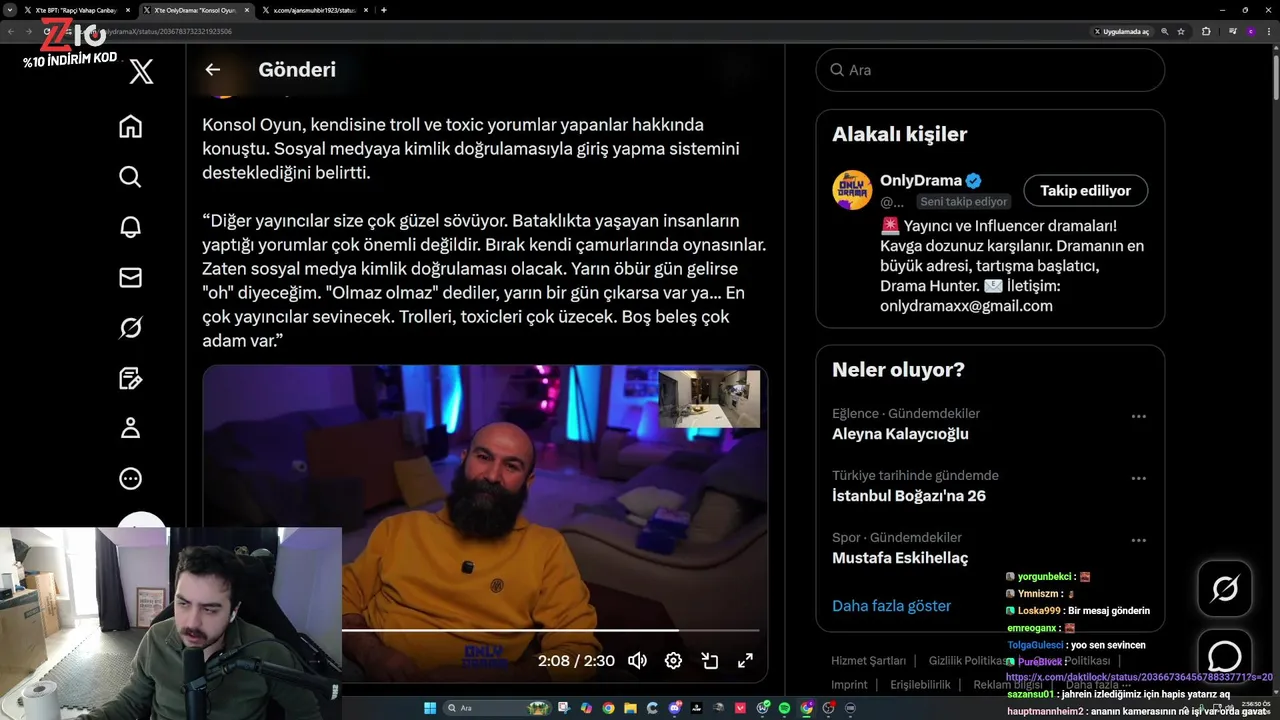The image size is (1280, 720).
Task: Open Chrome extensions puzzle icon
Action: tap(1206, 32)
